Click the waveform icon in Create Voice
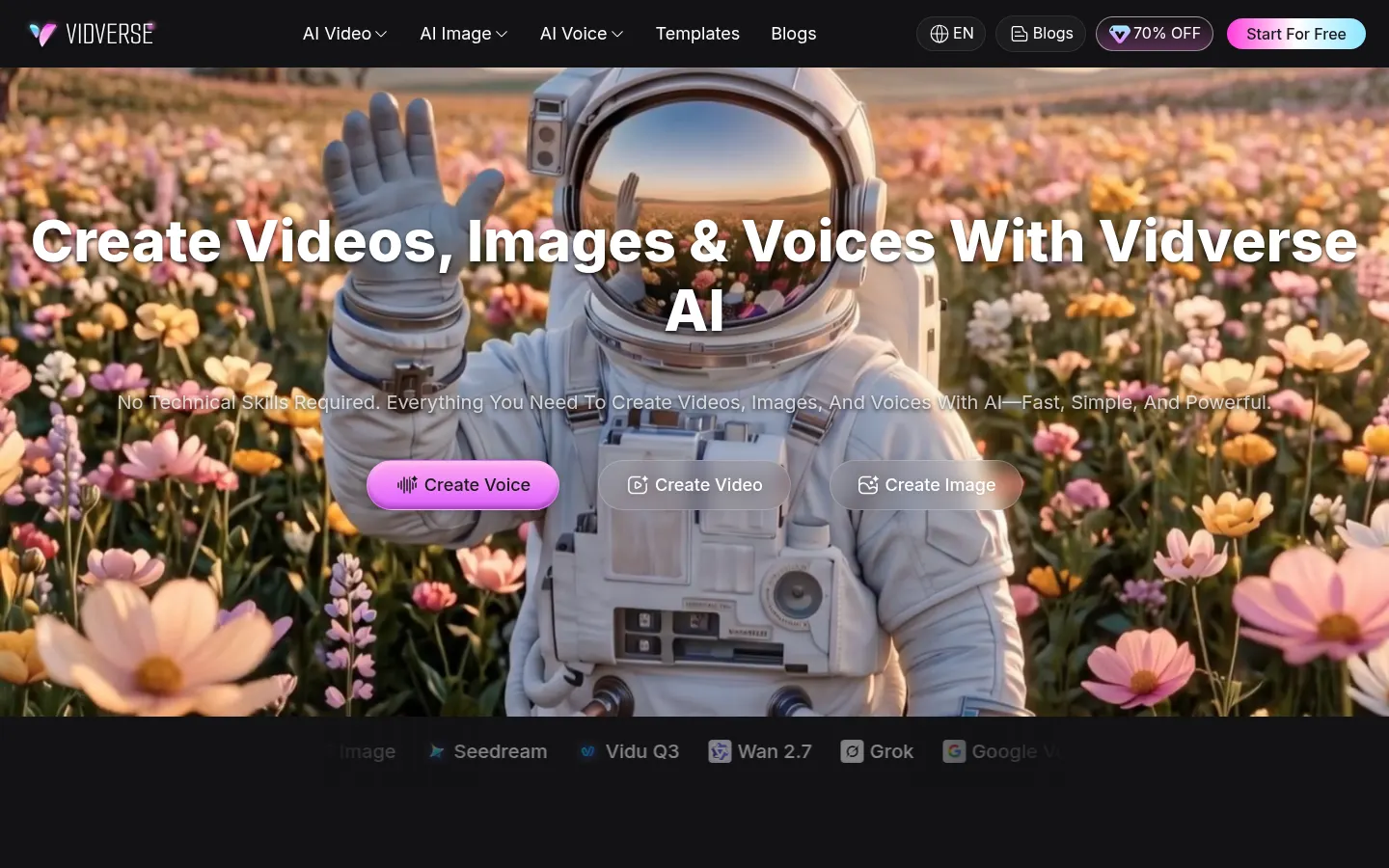 [407, 484]
